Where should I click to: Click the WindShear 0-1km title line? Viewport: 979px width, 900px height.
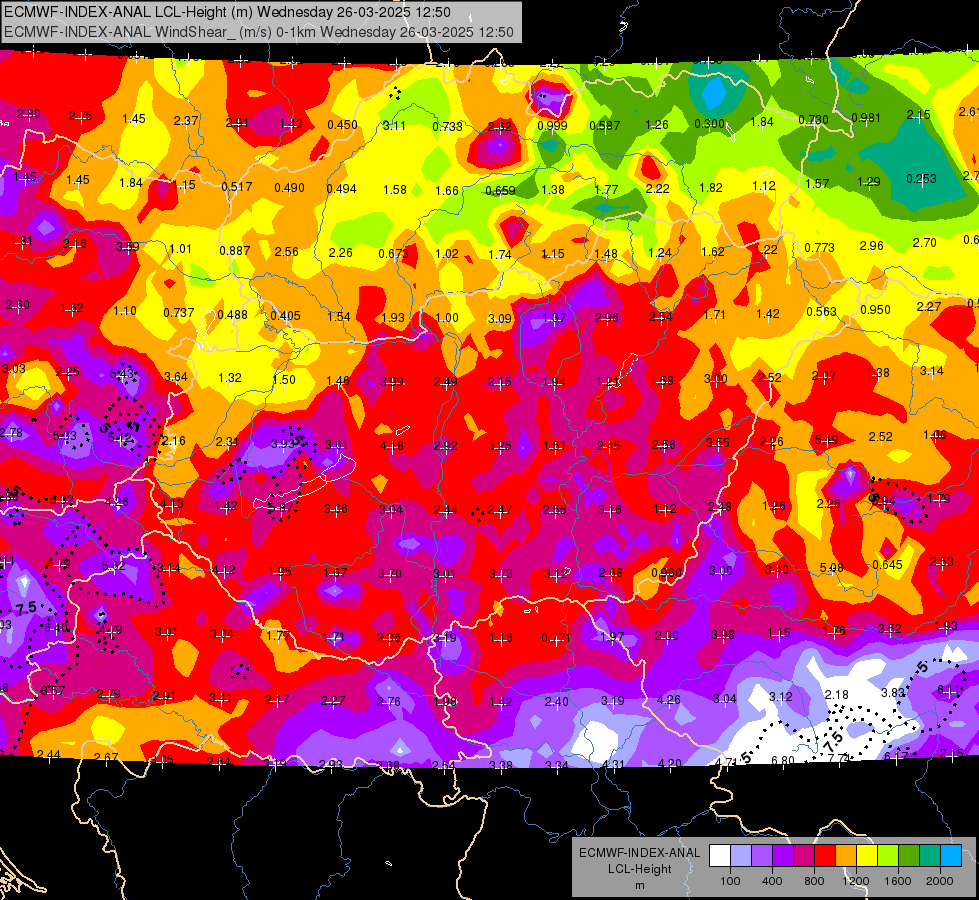click(258, 32)
